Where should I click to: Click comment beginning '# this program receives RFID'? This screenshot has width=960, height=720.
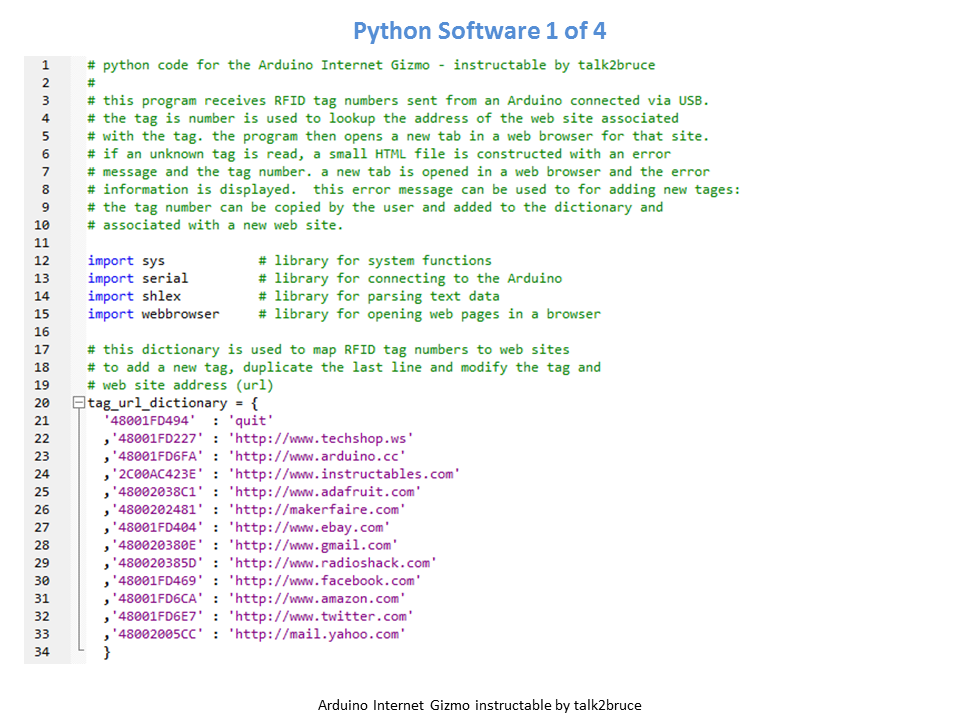pyautogui.click(x=398, y=100)
